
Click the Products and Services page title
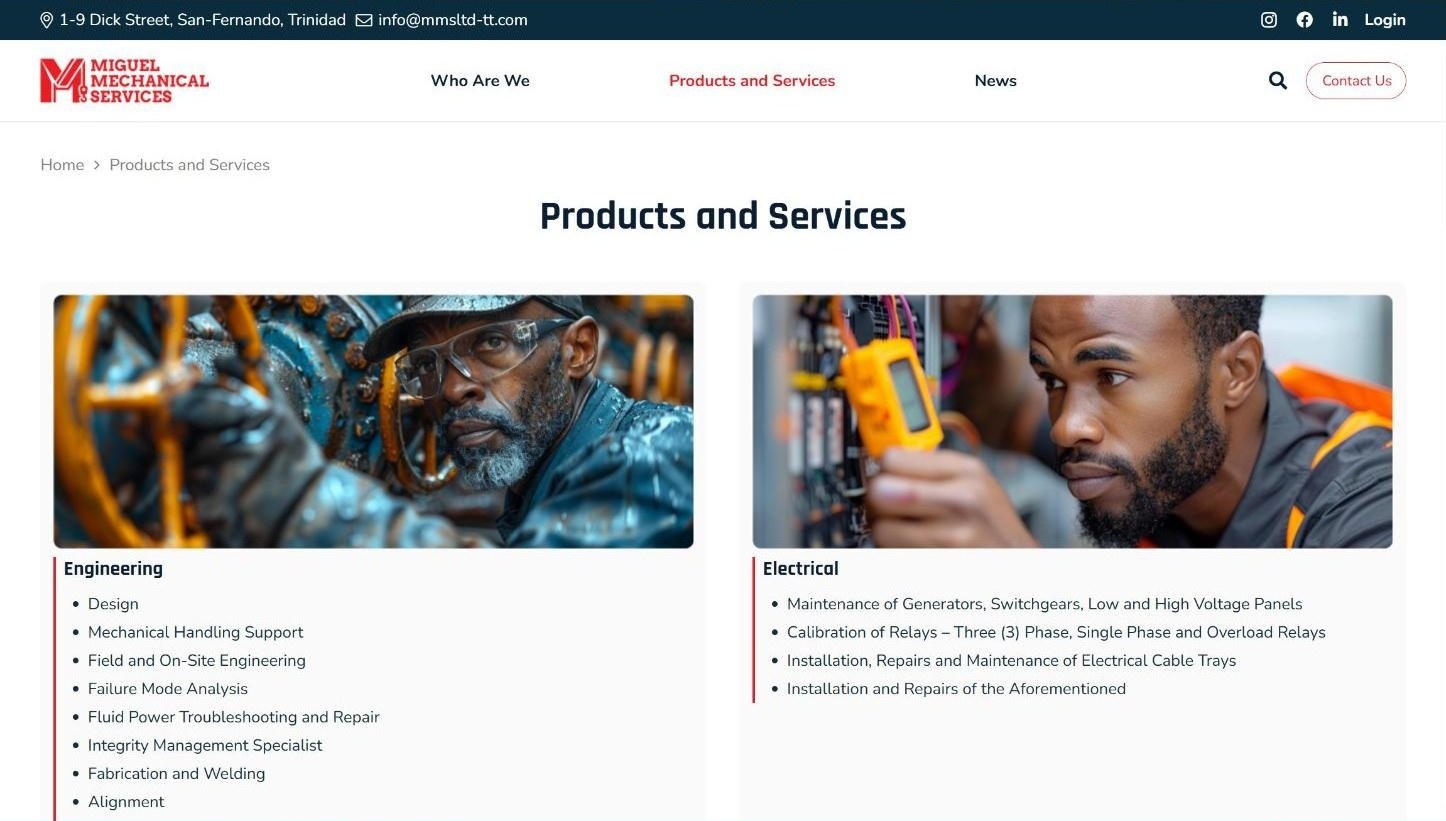[x=723, y=216]
